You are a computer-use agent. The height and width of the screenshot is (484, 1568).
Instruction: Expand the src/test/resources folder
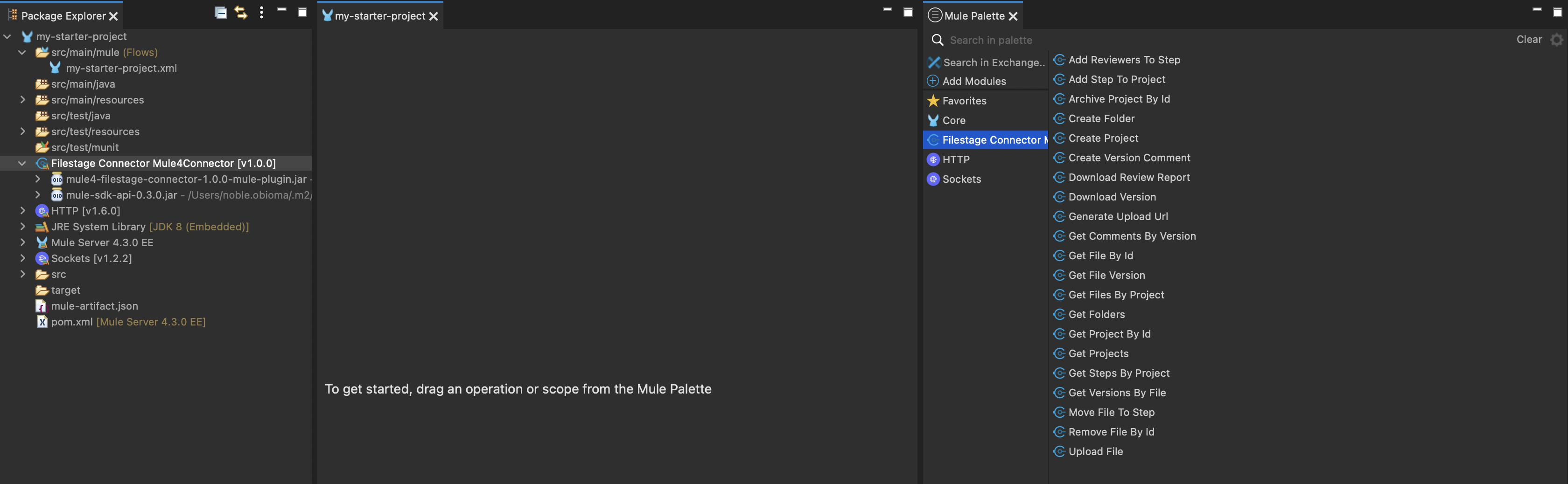tap(22, 131)
